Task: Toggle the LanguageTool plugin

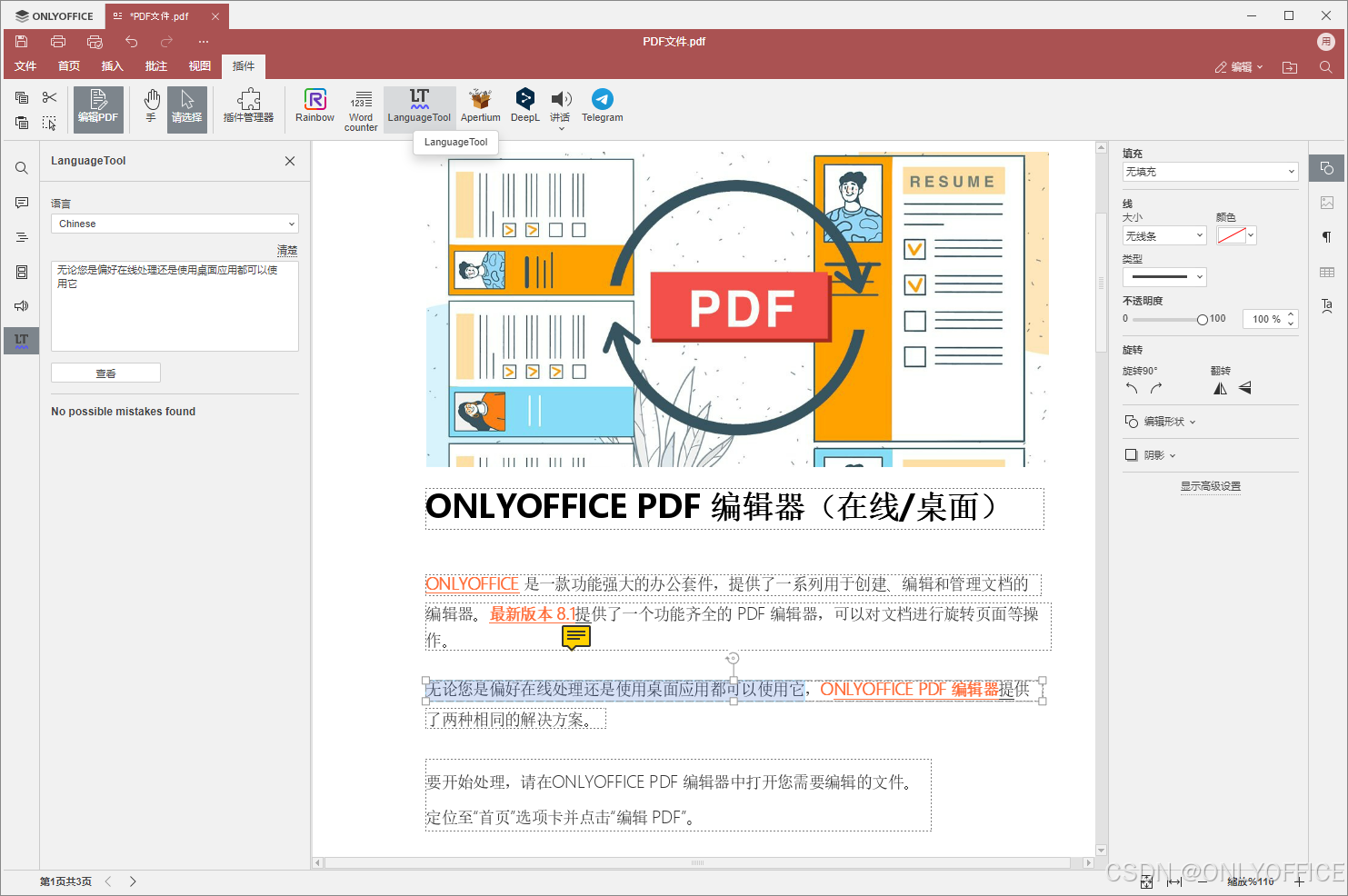Action: 419,109
